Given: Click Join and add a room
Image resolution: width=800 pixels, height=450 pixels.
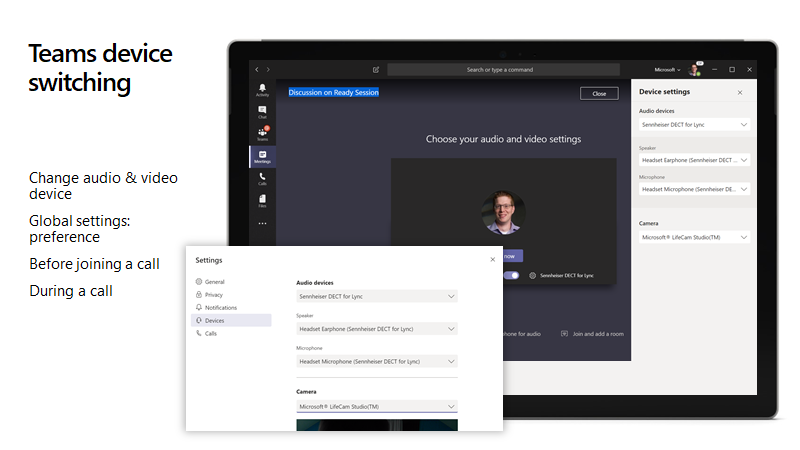Looking at the screenshot, I should tap(597, 334).
